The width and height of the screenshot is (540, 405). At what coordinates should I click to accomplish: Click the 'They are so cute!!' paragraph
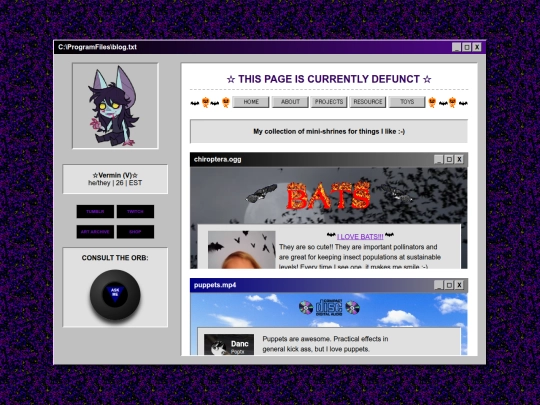tap(360, 257)
